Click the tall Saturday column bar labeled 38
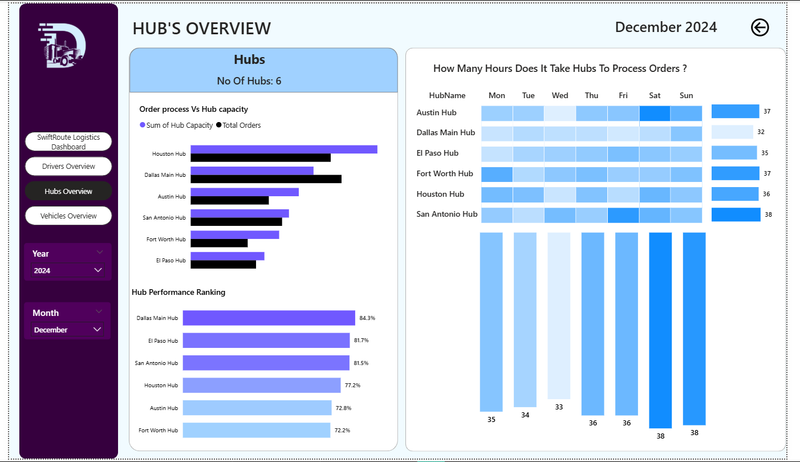800x462 pixels. coord(660,330)
